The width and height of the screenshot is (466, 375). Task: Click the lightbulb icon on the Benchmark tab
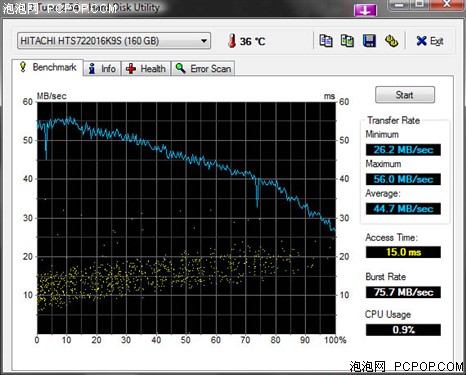point(23,67)
